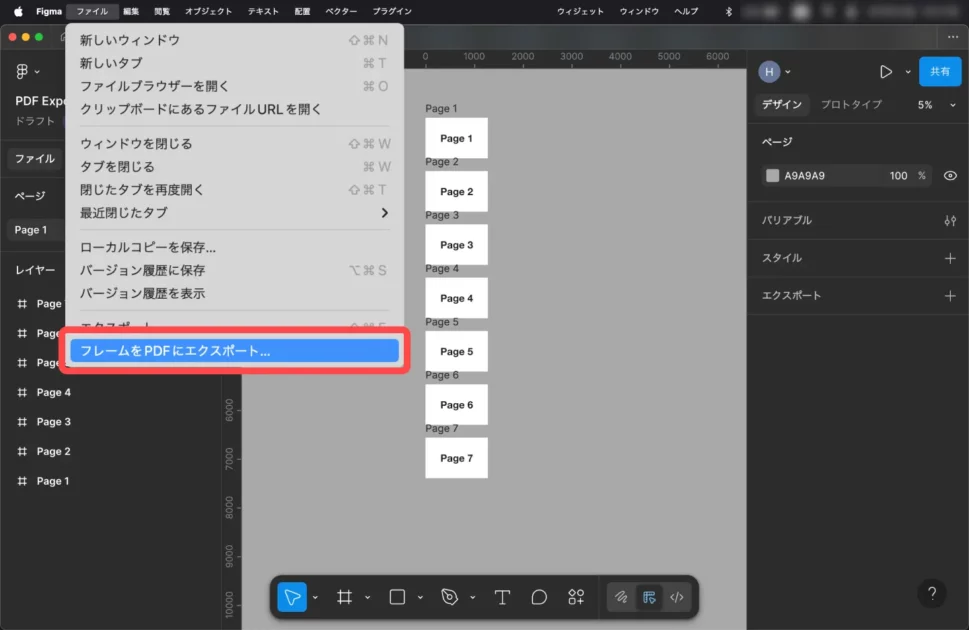Switch to the Prototype tab
This screenshot has width=969, height=630.
point(851,105)
